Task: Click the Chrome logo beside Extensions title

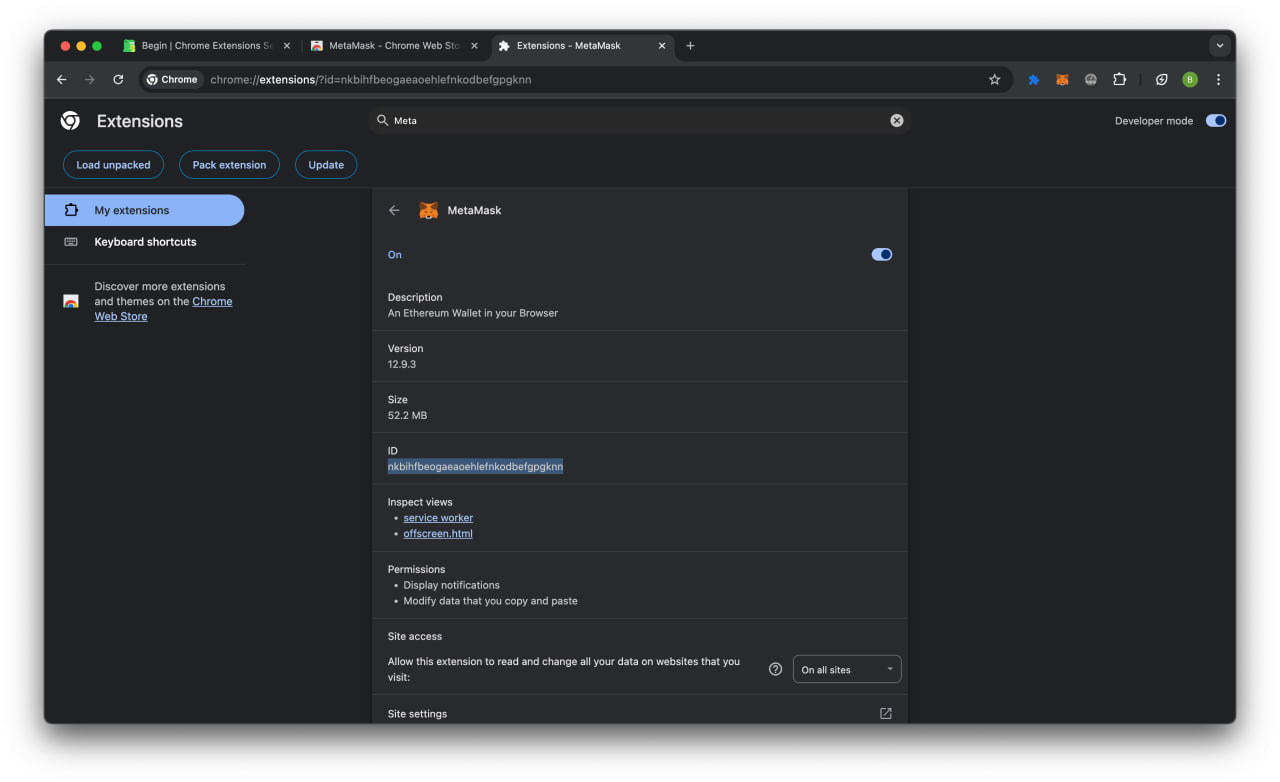Action: click(x=70, y=121)
